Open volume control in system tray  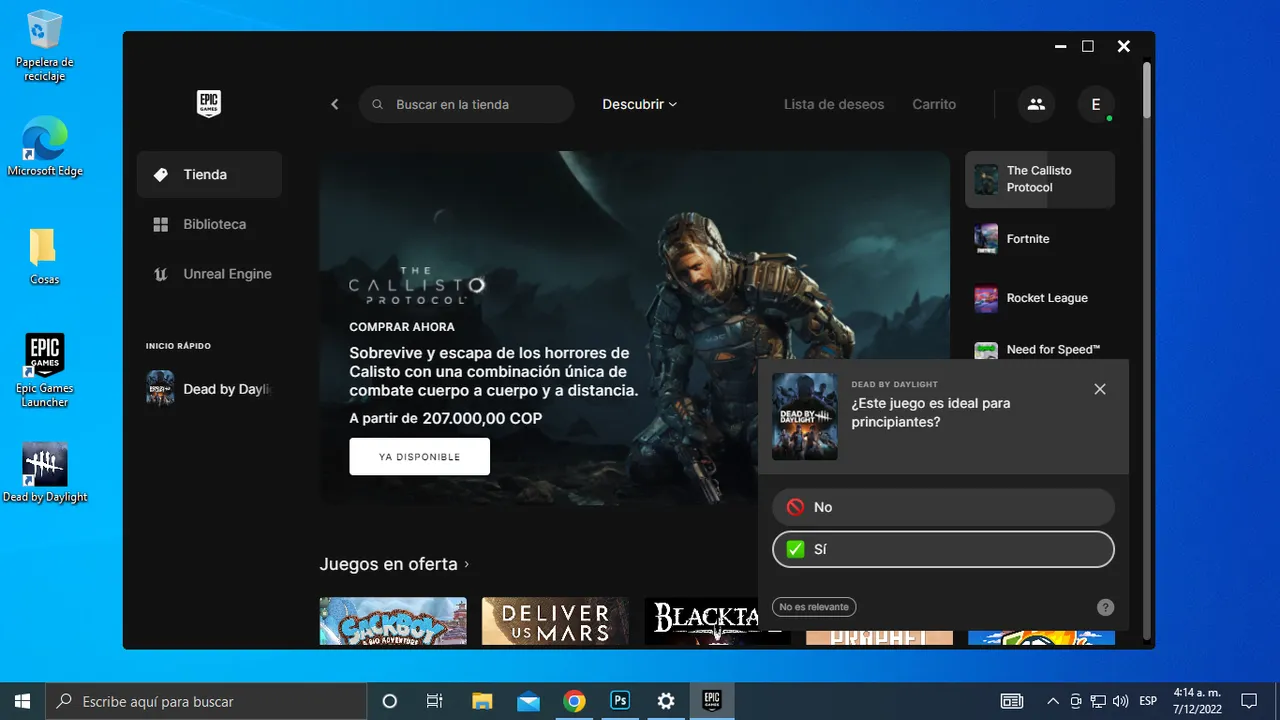tap(1120, 701)
